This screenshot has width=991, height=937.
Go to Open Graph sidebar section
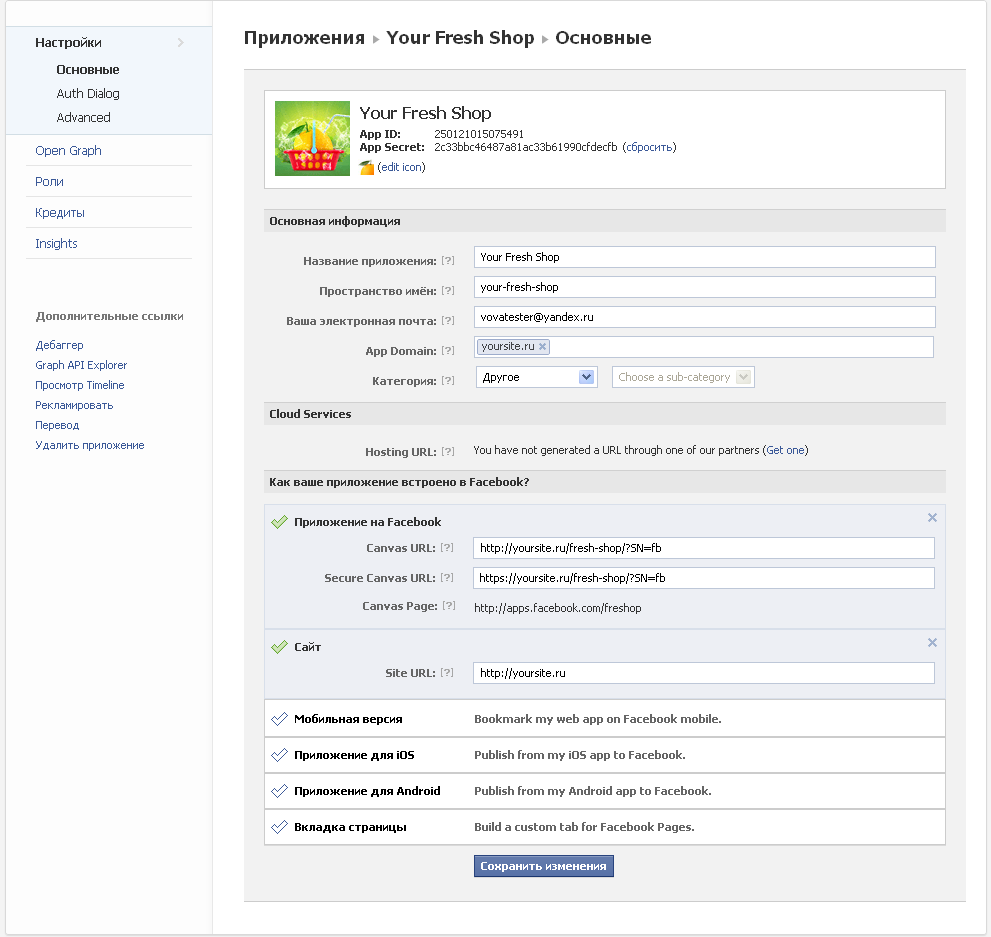[x=68, y=151]
